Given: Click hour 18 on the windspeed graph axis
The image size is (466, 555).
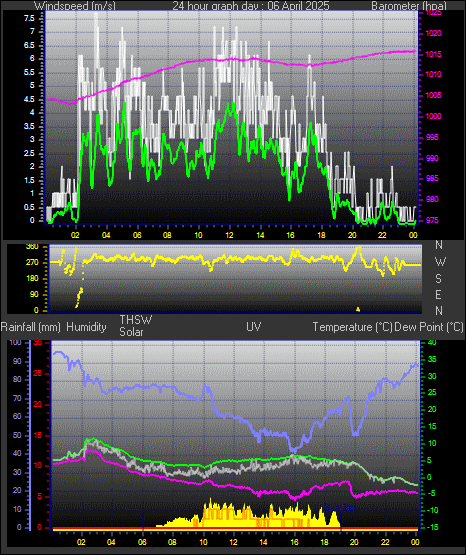Looking at the screenshot, I should coord(322,235).
